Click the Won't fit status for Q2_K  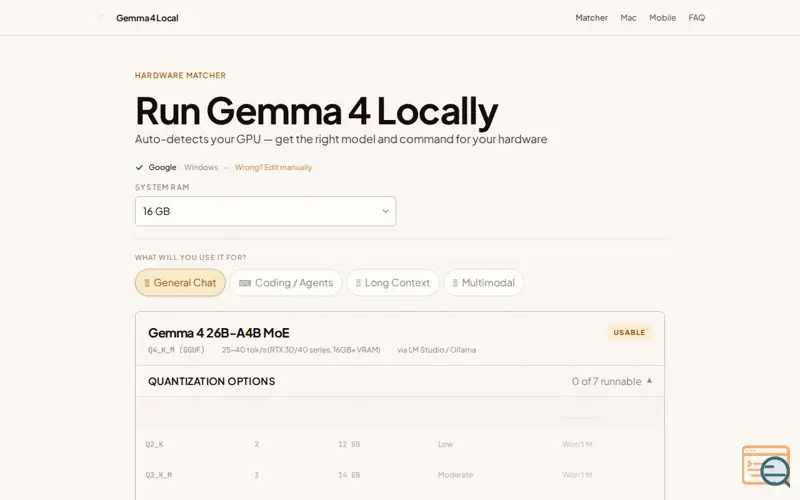pos(578,444)
